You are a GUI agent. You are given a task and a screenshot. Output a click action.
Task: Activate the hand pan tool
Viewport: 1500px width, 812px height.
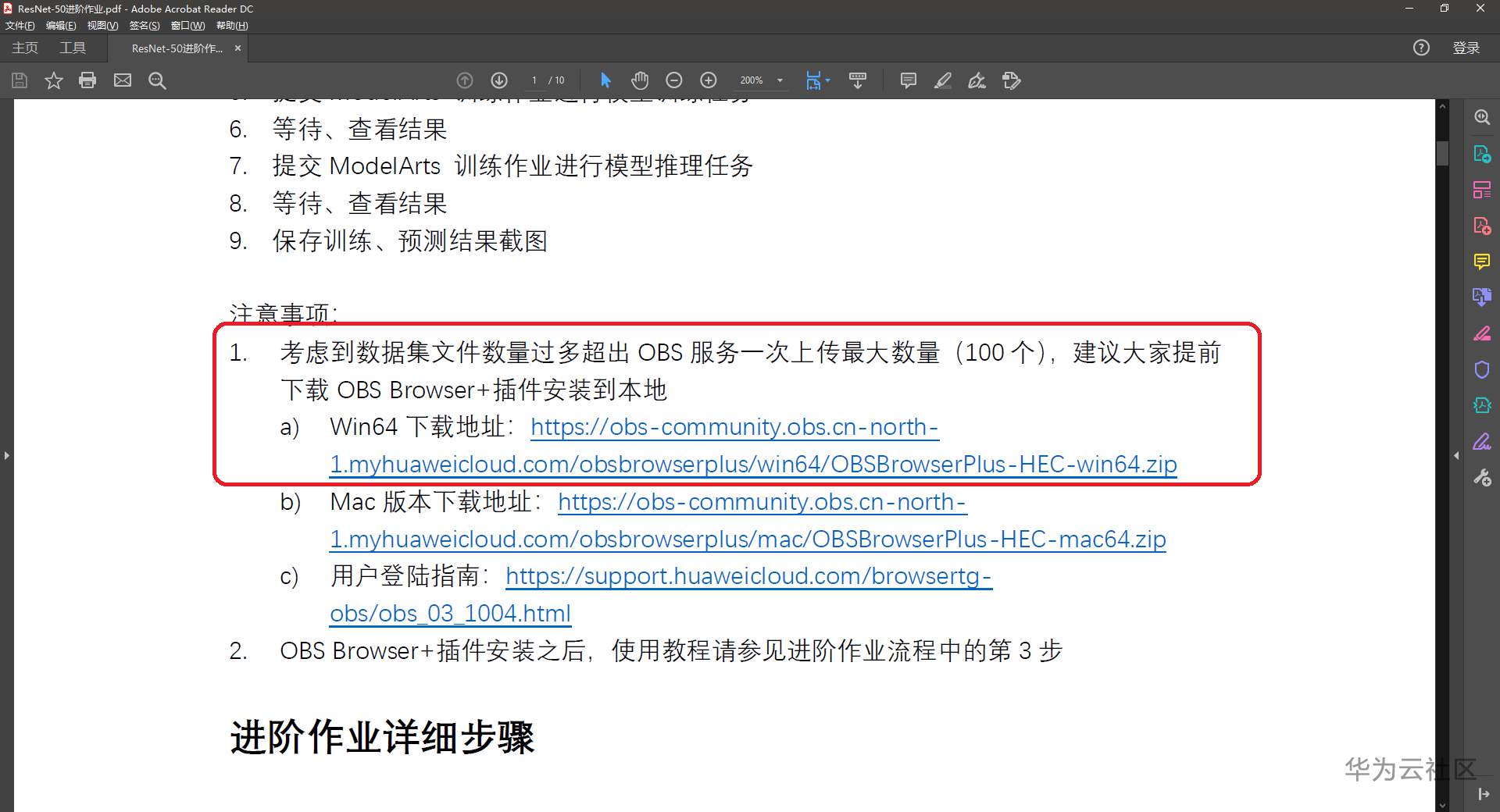click(640, 80)
